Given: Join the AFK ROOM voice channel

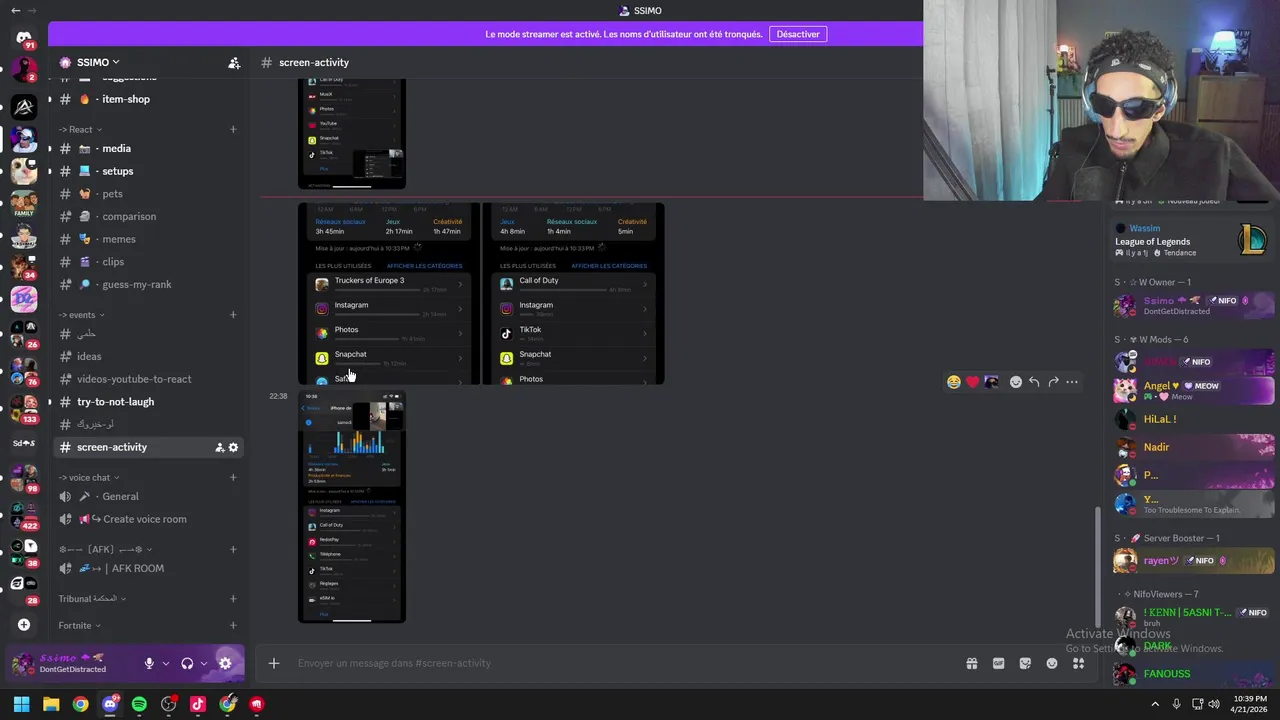Looking at the screenshot, I should coord(148,568).
